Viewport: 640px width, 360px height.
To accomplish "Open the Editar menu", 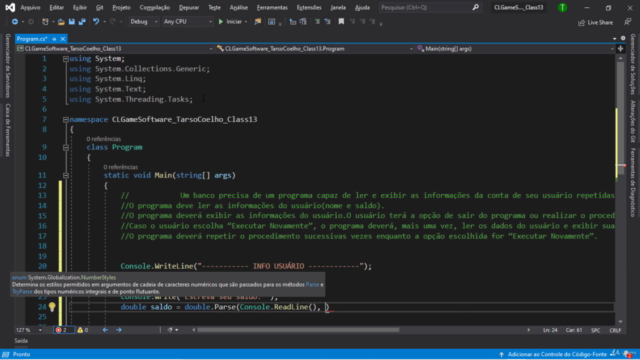I will (x=56, y=7).
